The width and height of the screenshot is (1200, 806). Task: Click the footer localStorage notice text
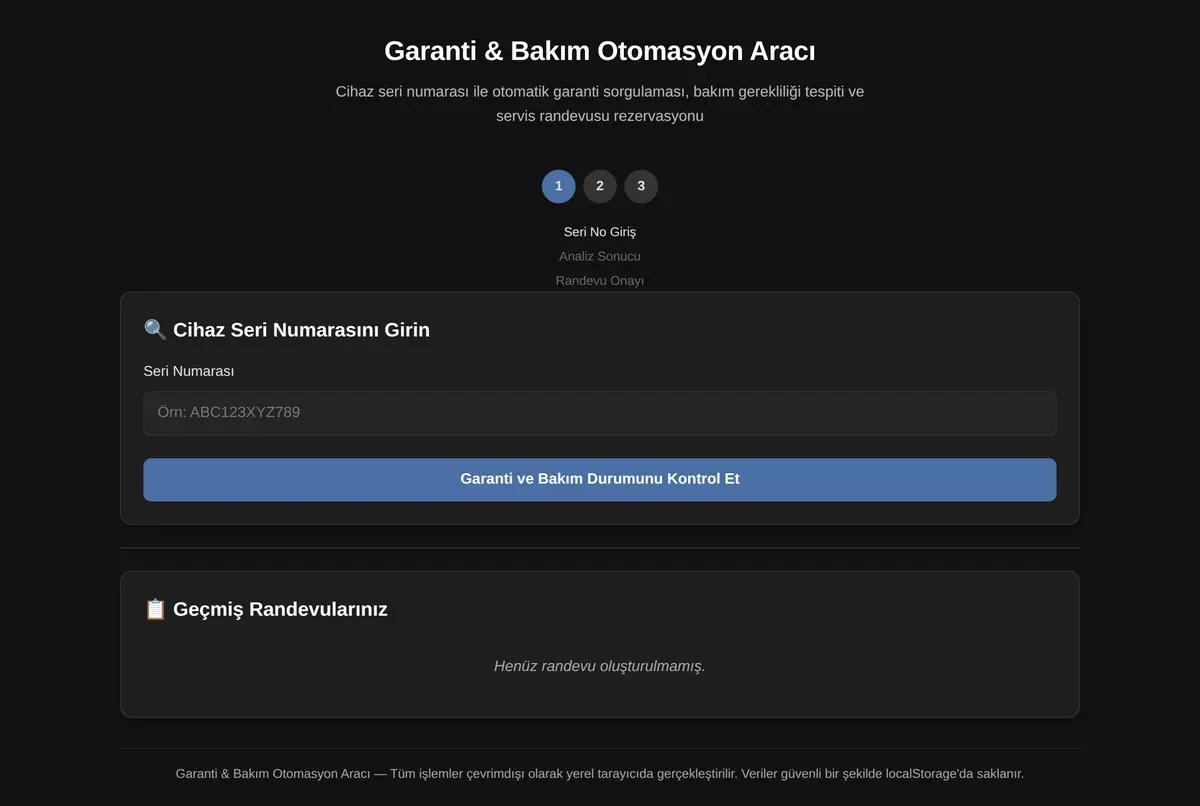pos(600,774)
